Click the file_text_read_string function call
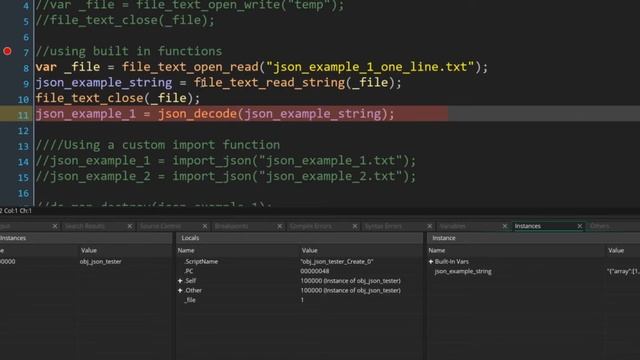This screenshot has width=640, height=360. click(x=270, y=82)
